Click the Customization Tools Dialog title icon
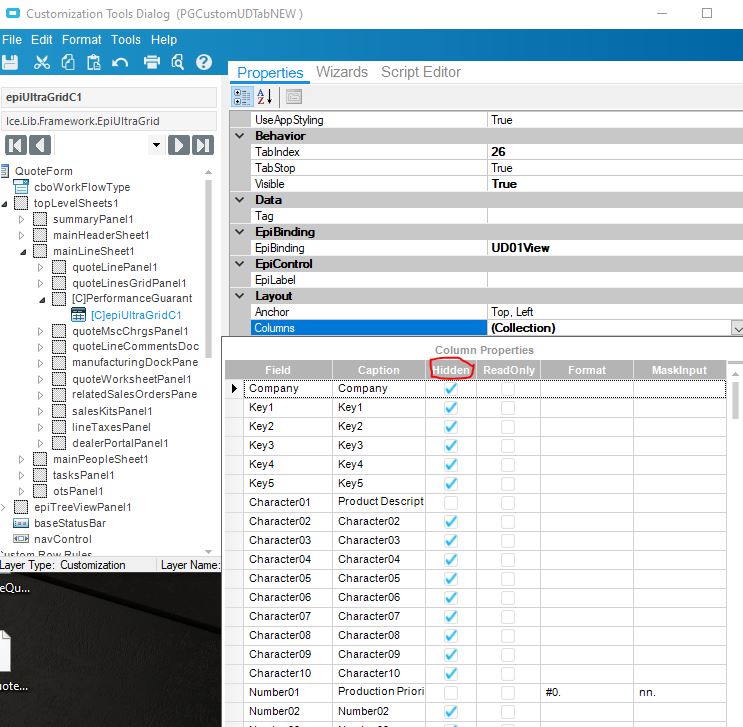This screenshot has height=727, width=743. click(x=13, y=13)
